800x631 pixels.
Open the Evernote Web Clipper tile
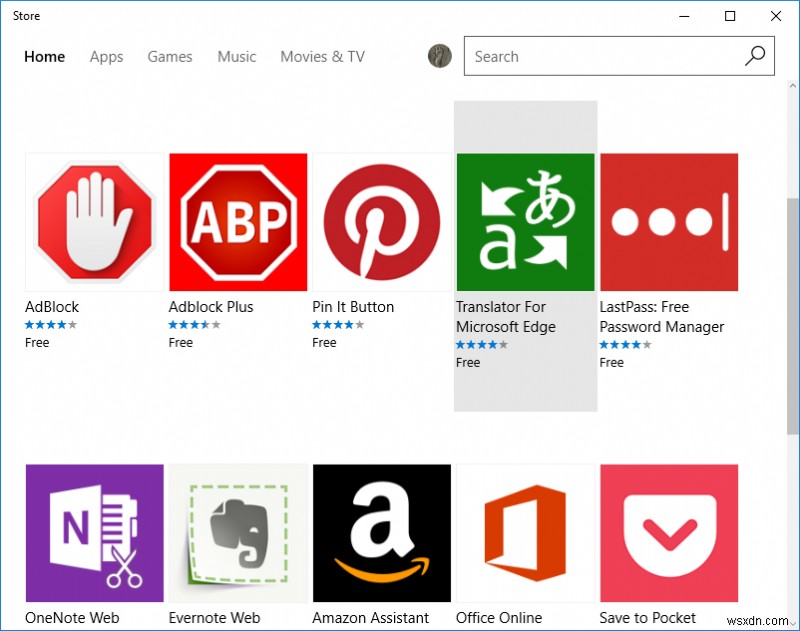click(237, 532)
